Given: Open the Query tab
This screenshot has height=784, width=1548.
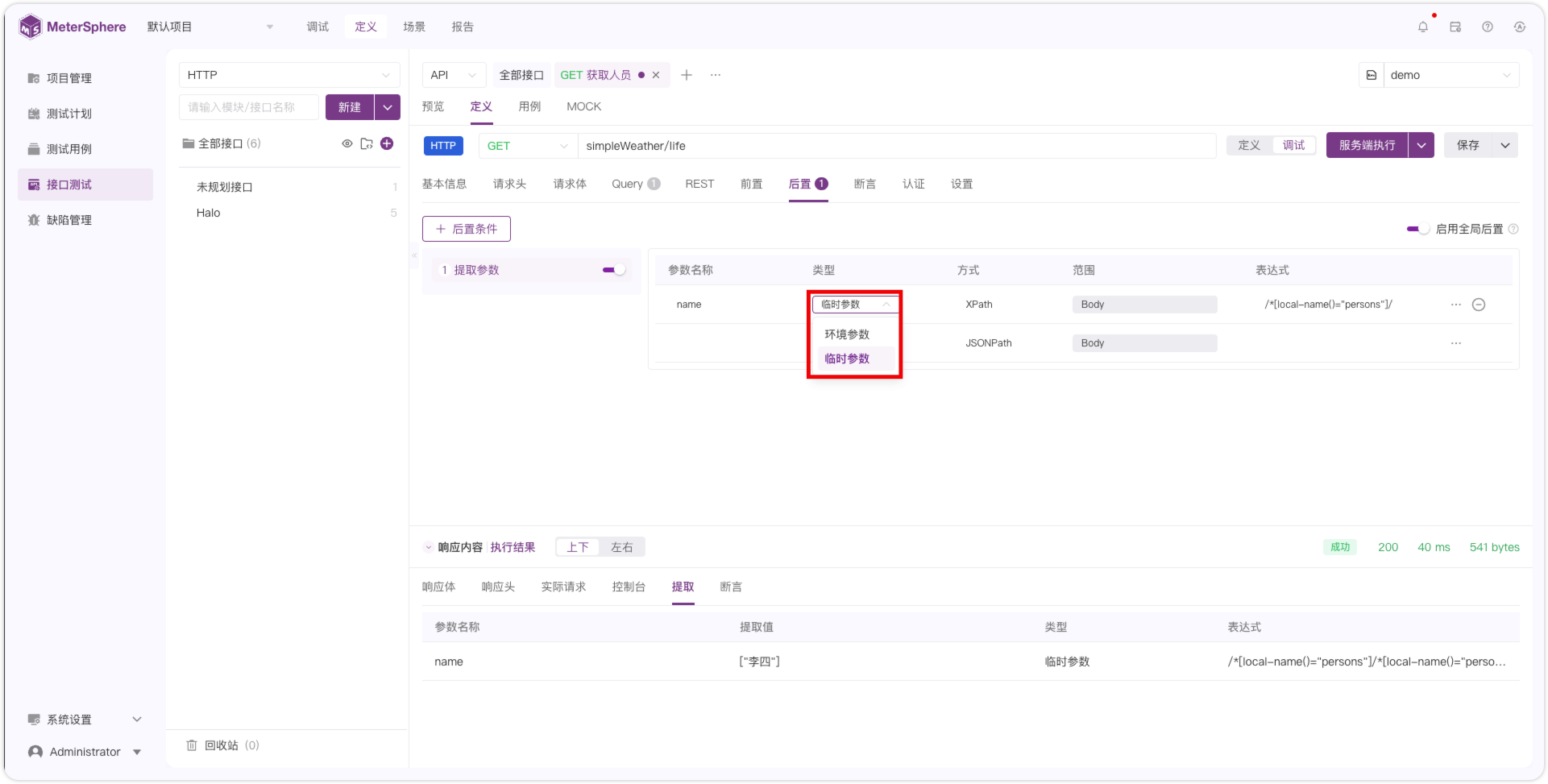Looking at the screenshot, I should [635, 185].
